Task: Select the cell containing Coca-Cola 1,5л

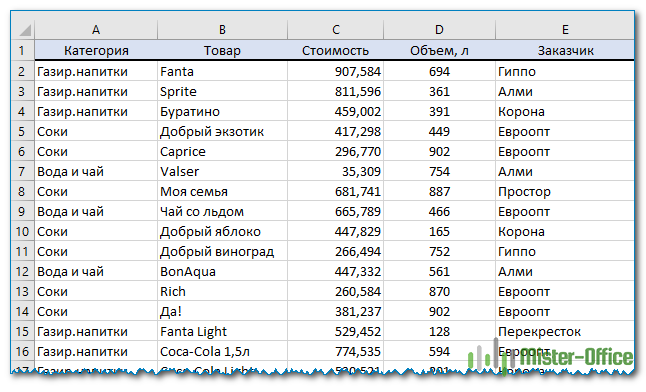Action: [222, 352]
